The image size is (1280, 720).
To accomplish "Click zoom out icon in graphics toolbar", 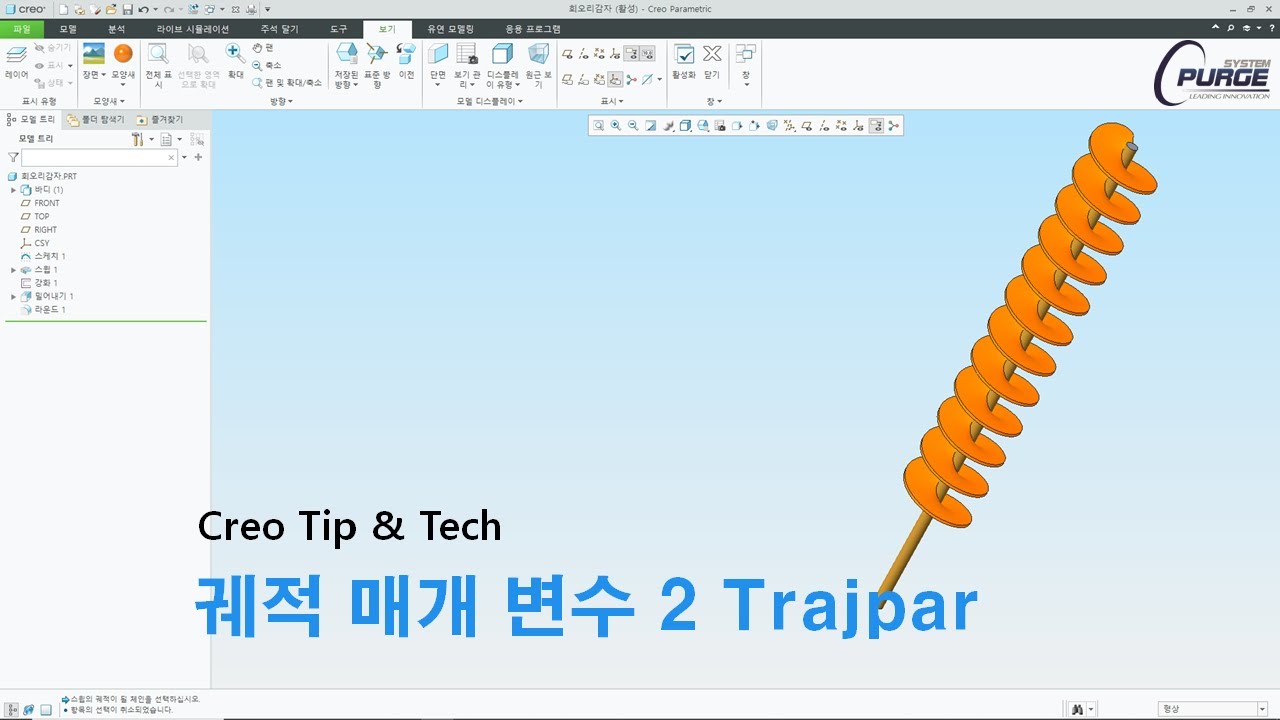I will tap(633, 125).
